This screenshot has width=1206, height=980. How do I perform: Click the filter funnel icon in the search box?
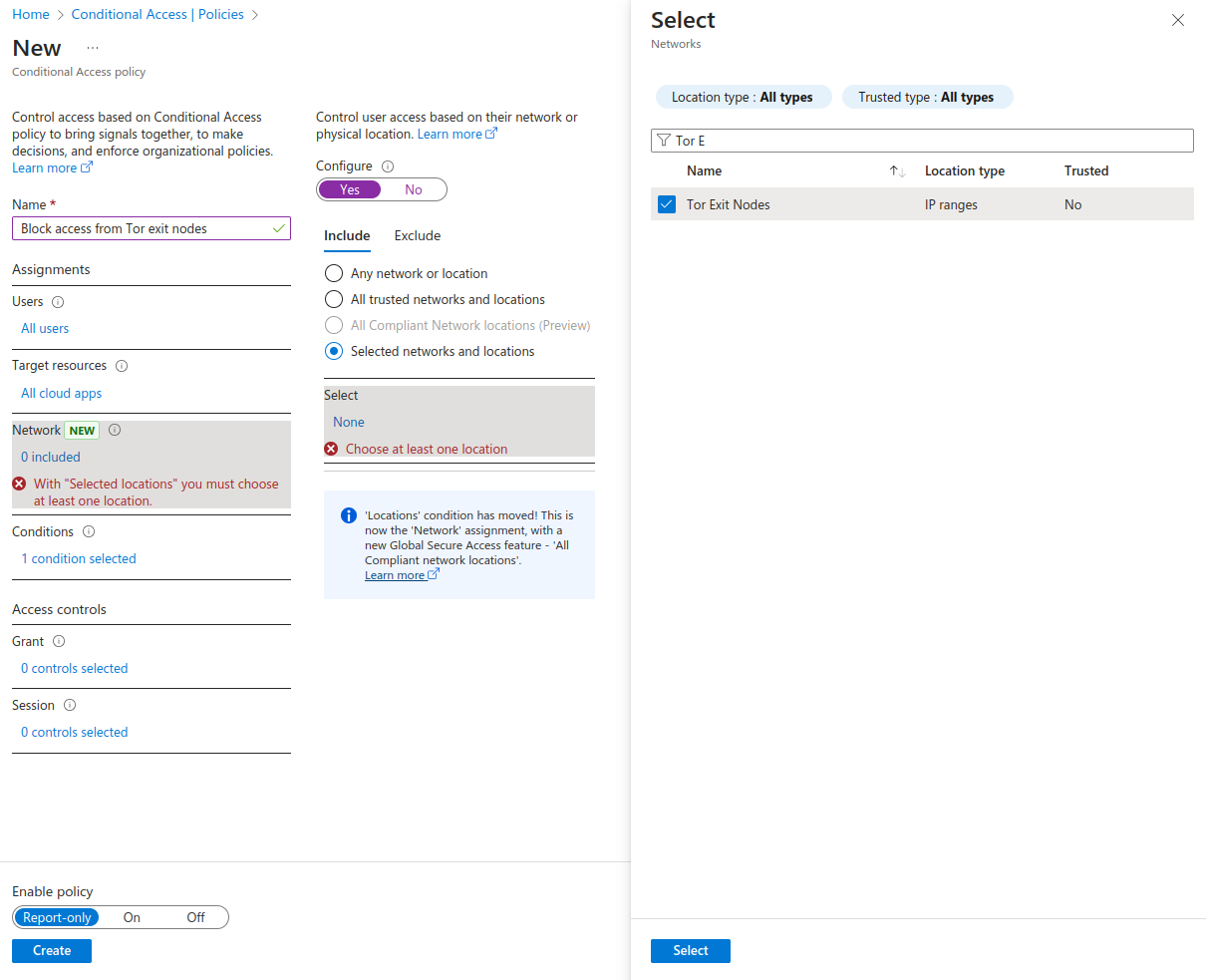(x=663, y=141)
